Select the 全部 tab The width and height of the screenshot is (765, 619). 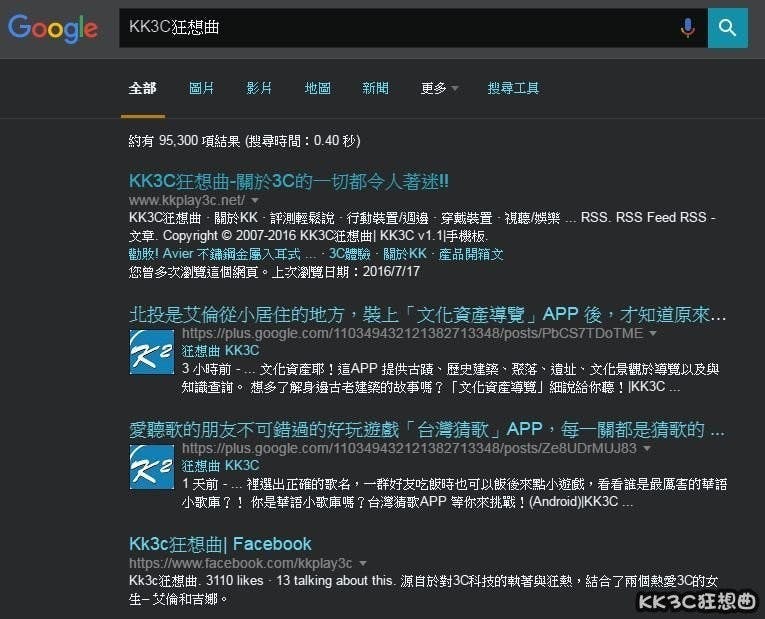(142, 88)
